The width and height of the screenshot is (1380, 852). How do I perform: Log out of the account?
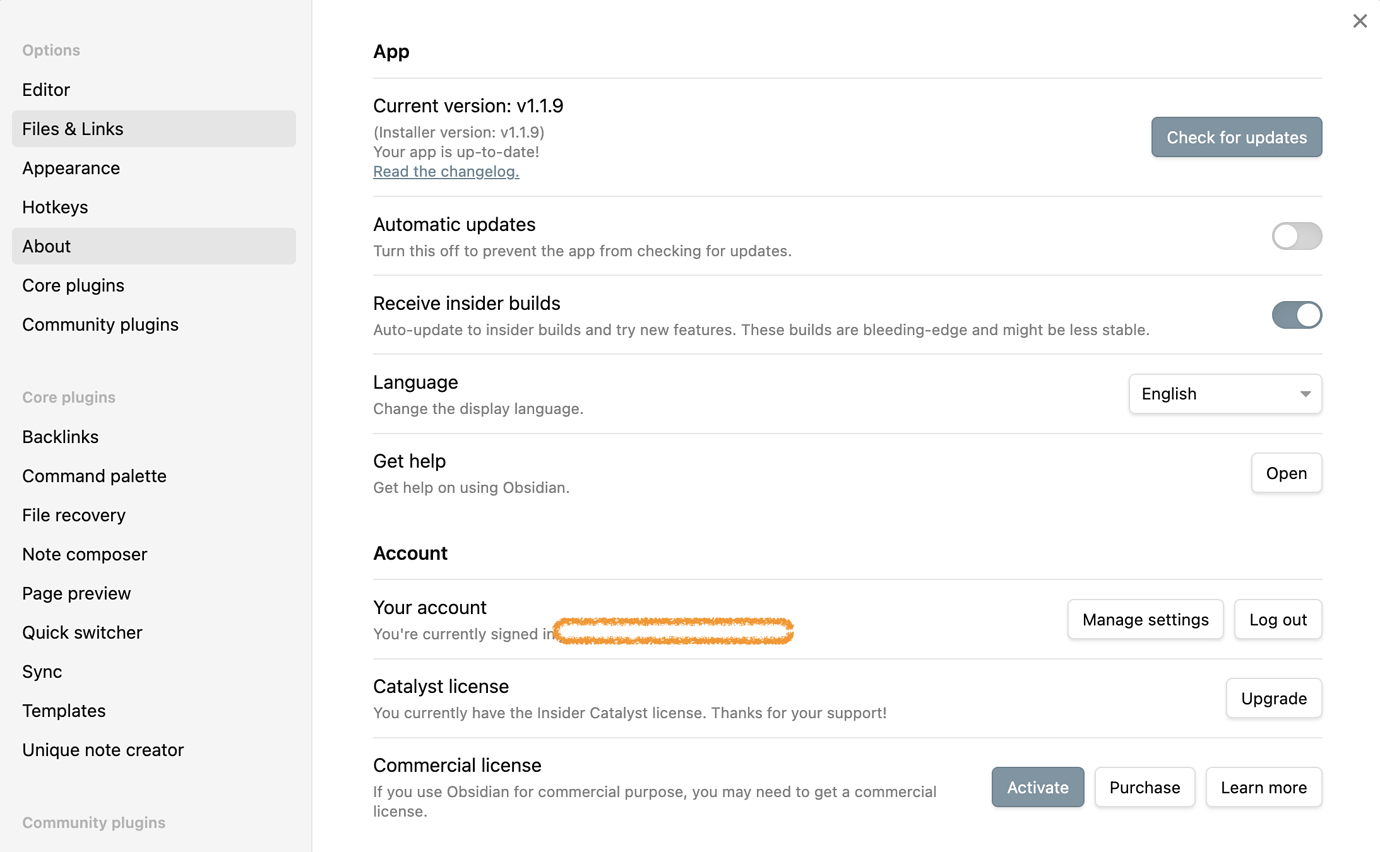(x=1277, y=620)
